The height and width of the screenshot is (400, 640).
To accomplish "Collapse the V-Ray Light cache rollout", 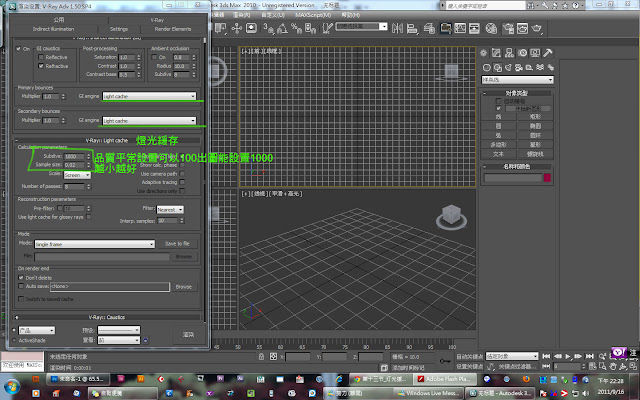I will [107, 140].
